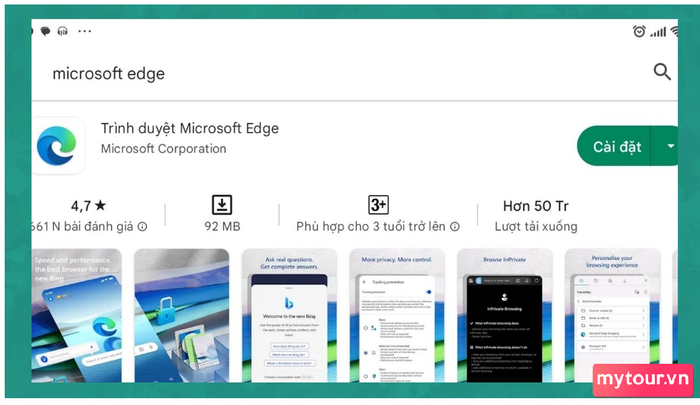Tap the headphones notification icon
This screenshot has height=405, width=700.
(62, 31)
